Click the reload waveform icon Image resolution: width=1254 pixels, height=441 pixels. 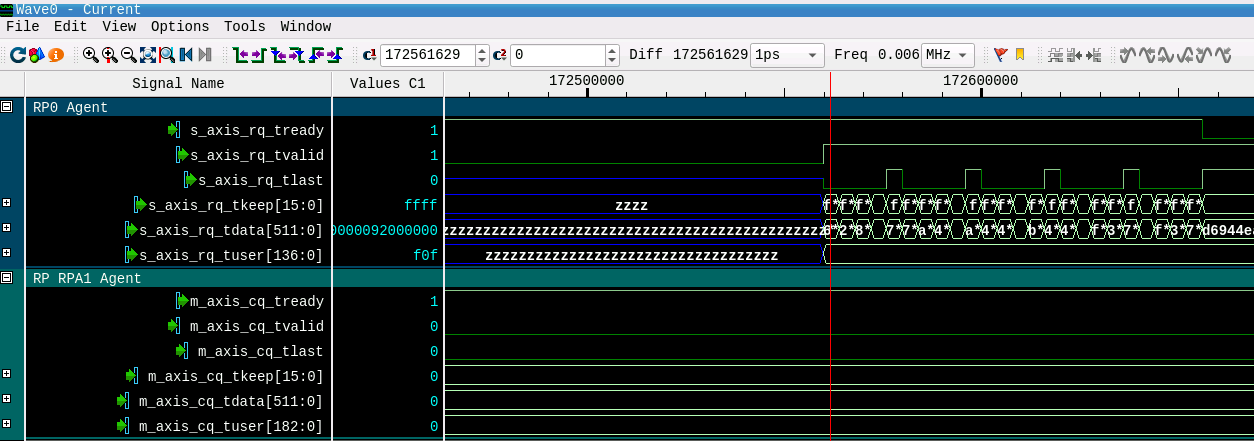point(17,55)
